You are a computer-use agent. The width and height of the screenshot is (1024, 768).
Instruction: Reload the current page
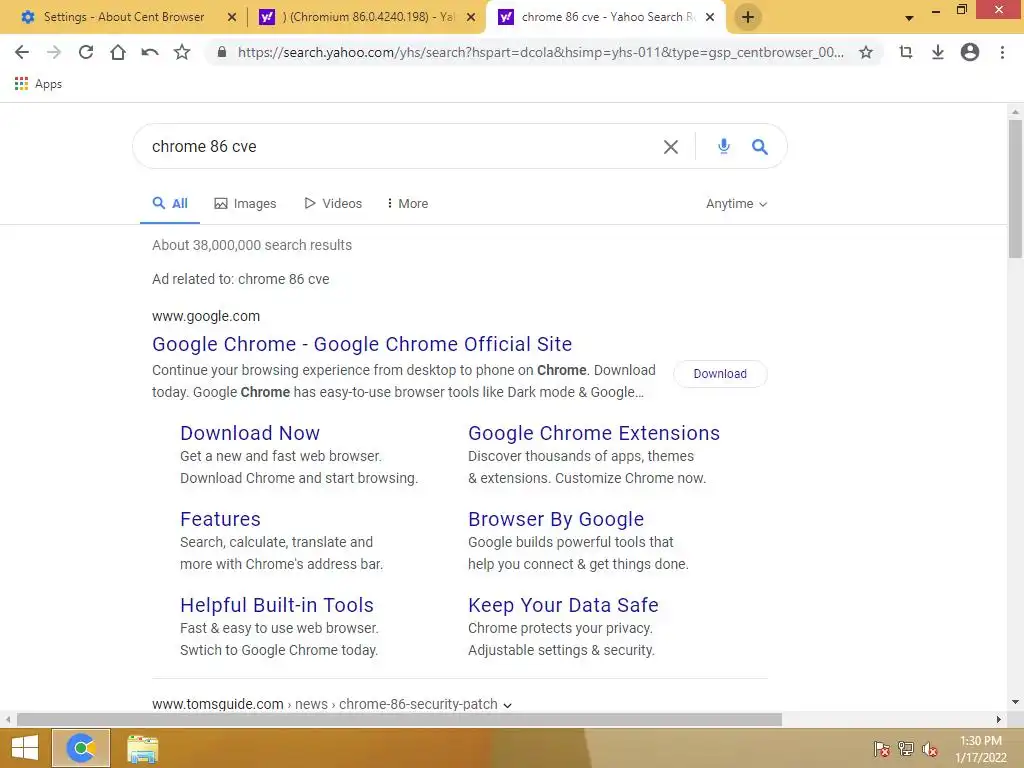pyautogui.click(x=86, y=52)
